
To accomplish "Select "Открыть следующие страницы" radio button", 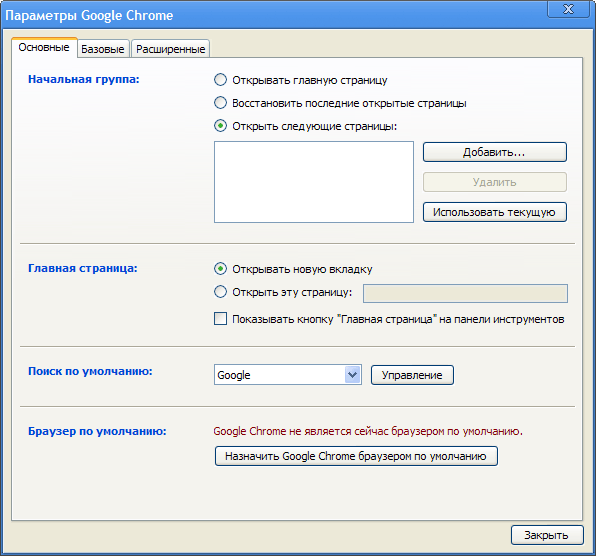I will [220, 126].
